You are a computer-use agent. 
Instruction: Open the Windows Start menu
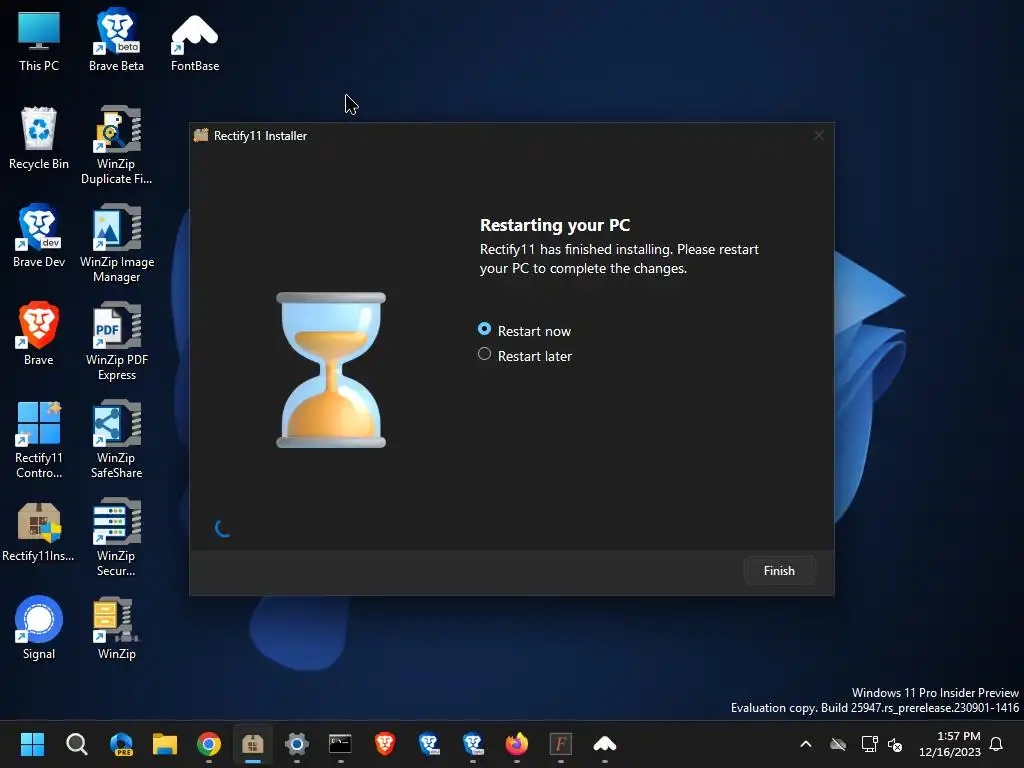tap(32, 744)
